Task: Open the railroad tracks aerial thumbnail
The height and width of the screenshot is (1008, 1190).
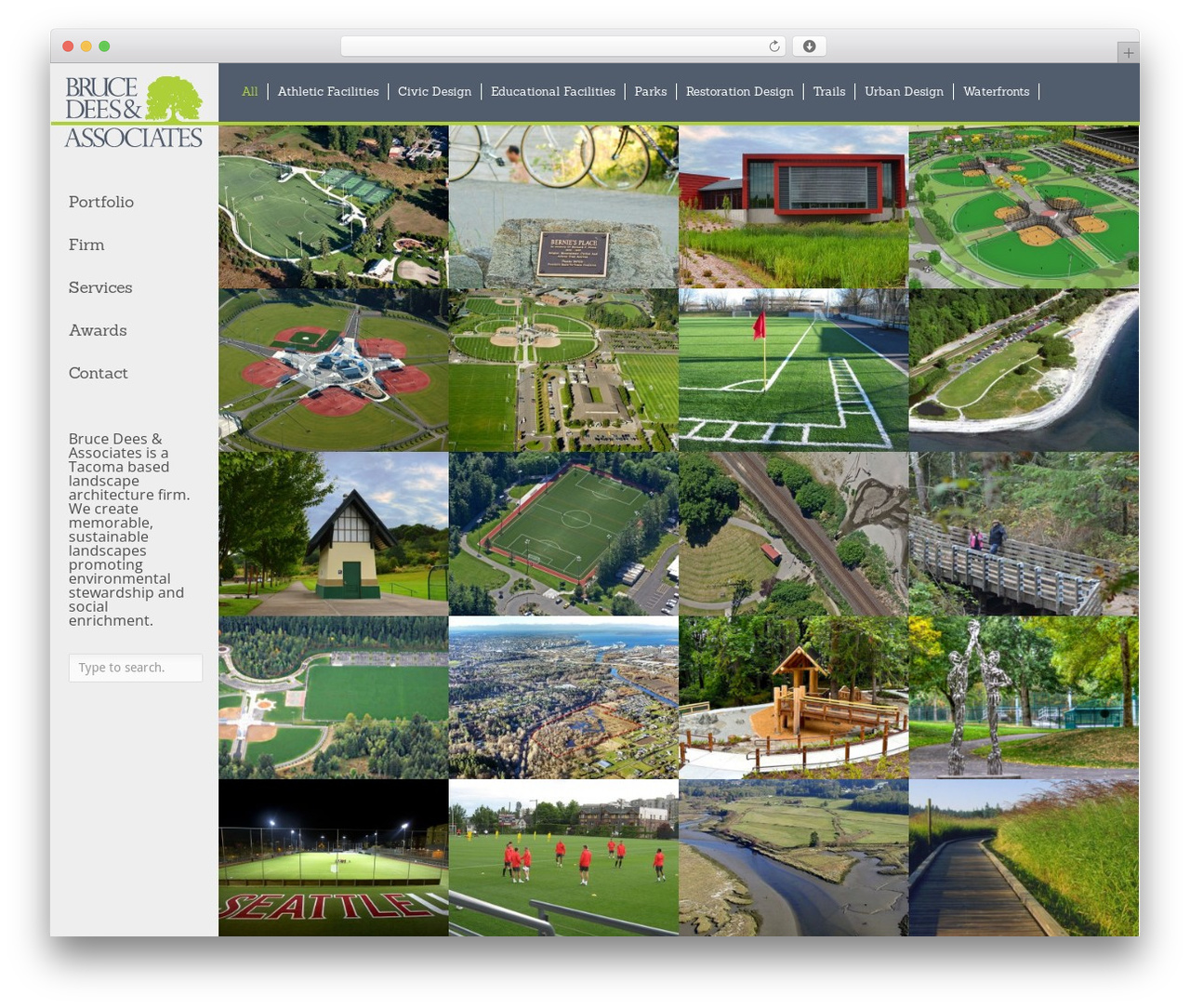Action: click(x=793, y=534)
